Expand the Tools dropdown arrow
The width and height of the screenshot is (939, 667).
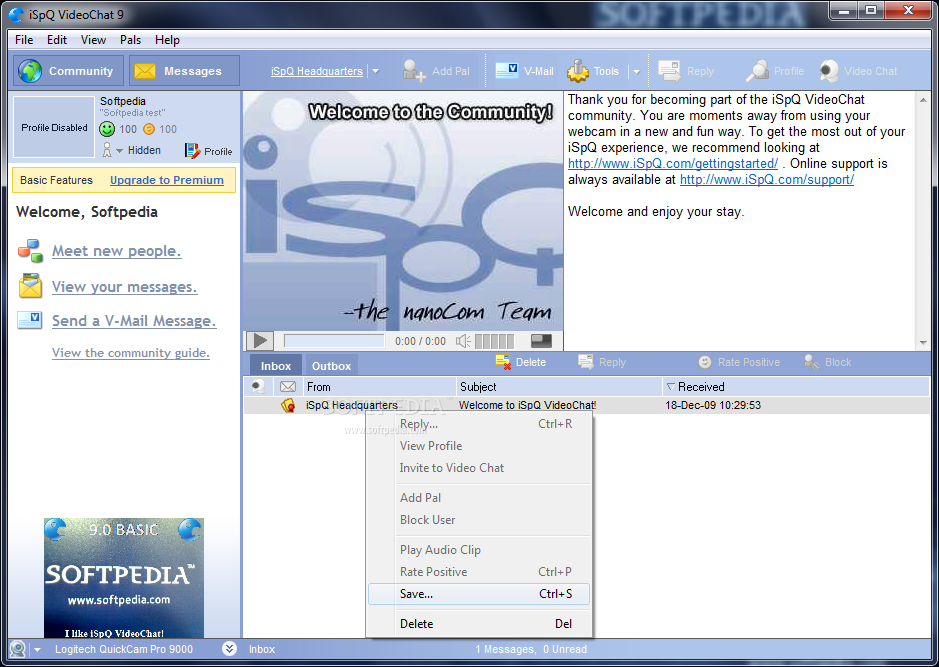(636, 71)
